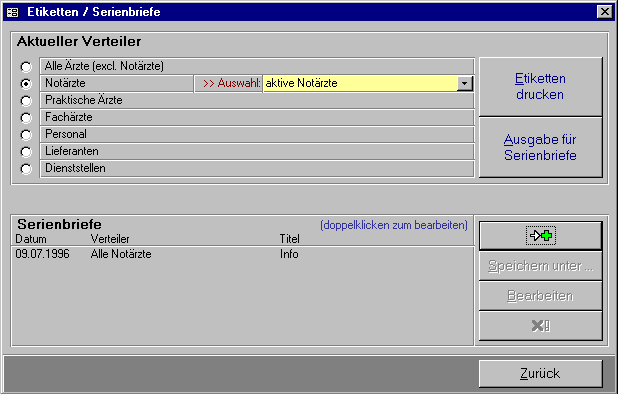Click the Datum column header
Screen dimensions: 618x394
pyautogui.click(x=31, y=239)
